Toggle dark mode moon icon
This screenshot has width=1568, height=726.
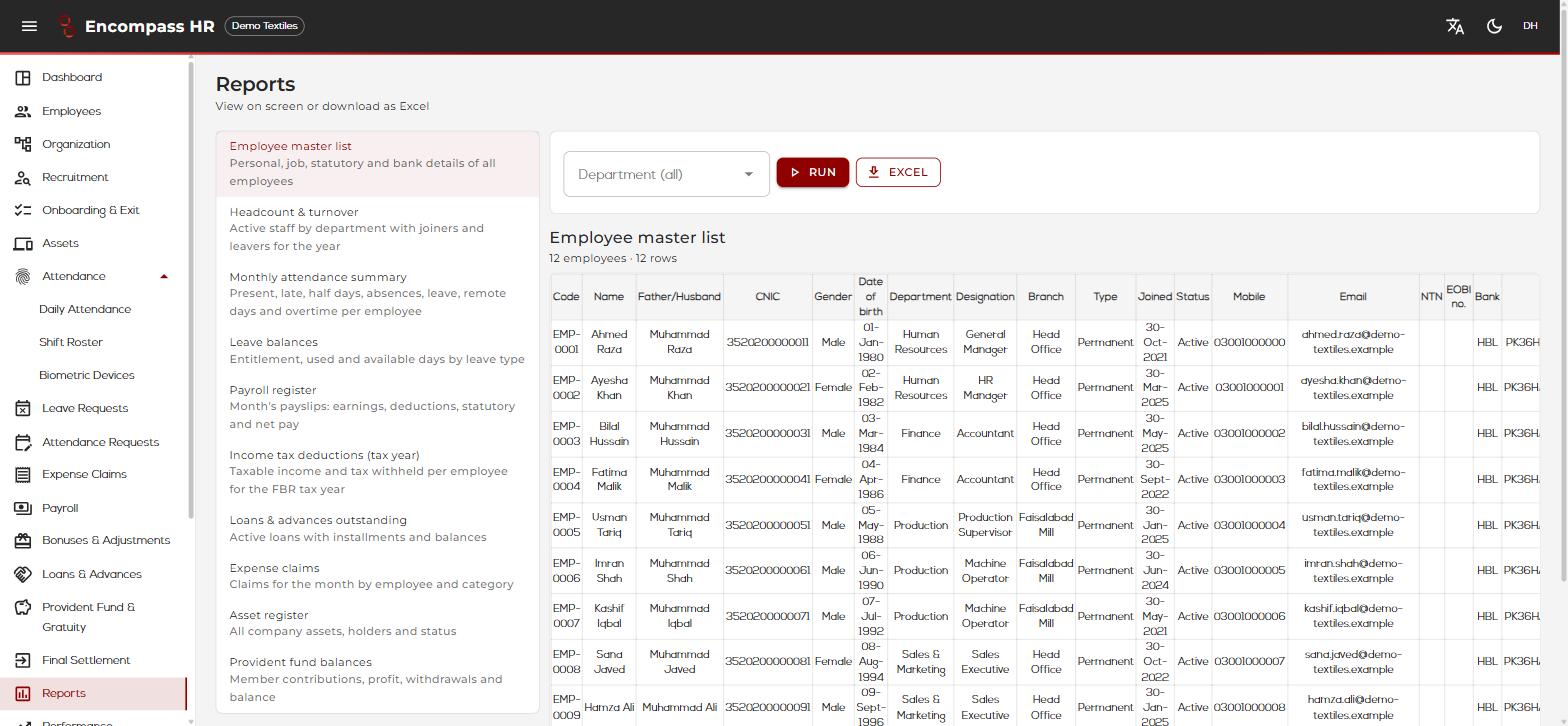pyautogui.click(x=1494, y=26)
